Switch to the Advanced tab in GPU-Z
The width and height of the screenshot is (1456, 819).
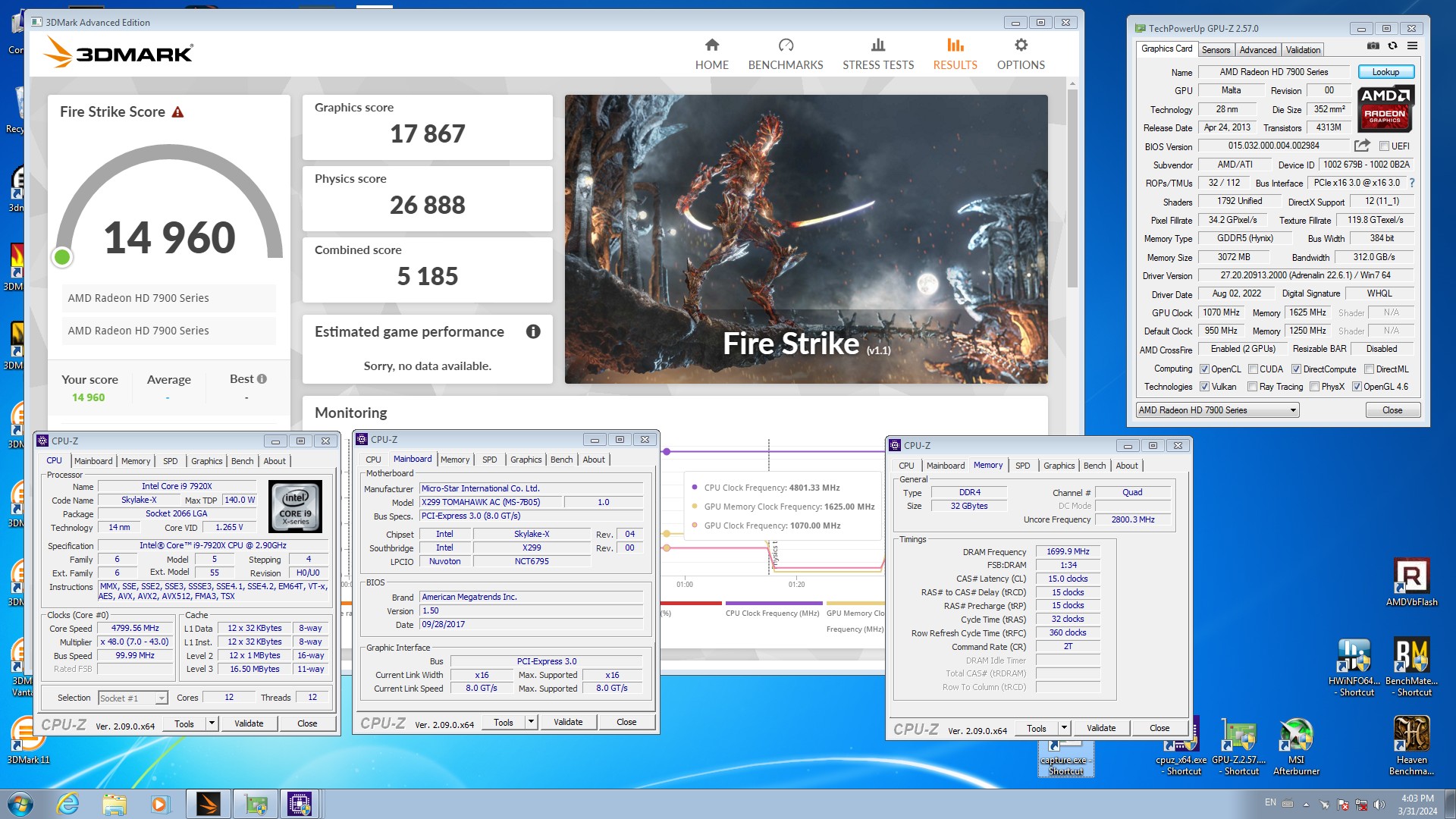(1257, 50)
